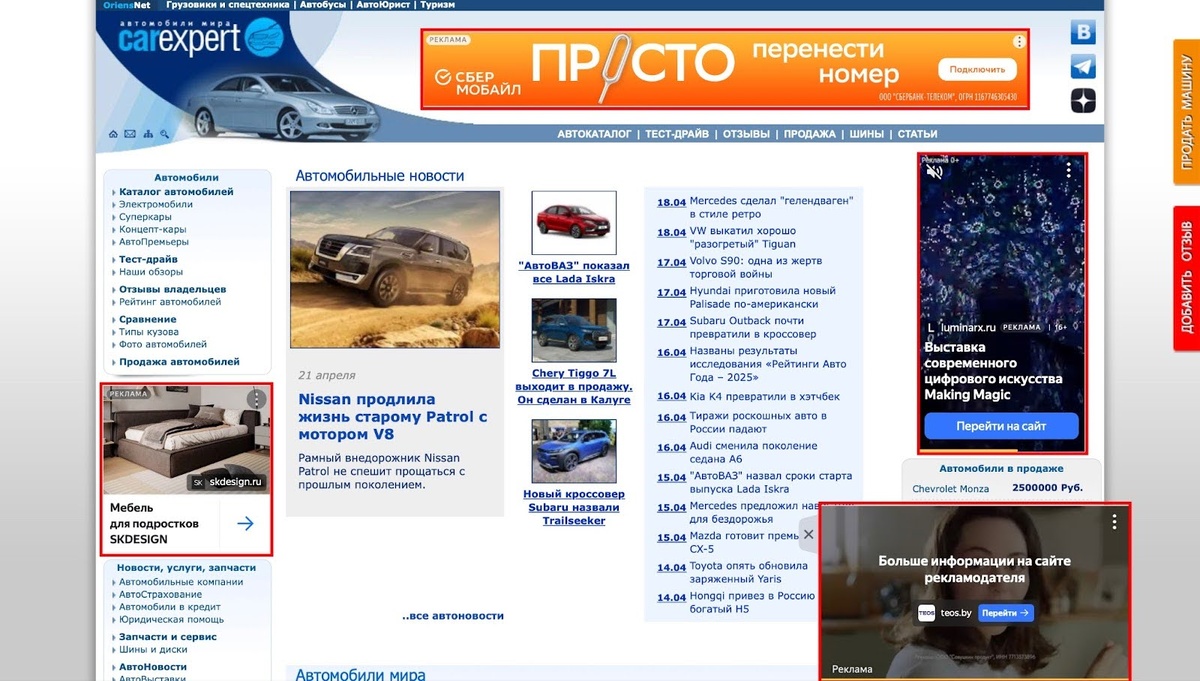Open OriensNet link in top bar
Image resolution: width=1200 pixels, height=681 pixels.
click(x=126, y=5)
